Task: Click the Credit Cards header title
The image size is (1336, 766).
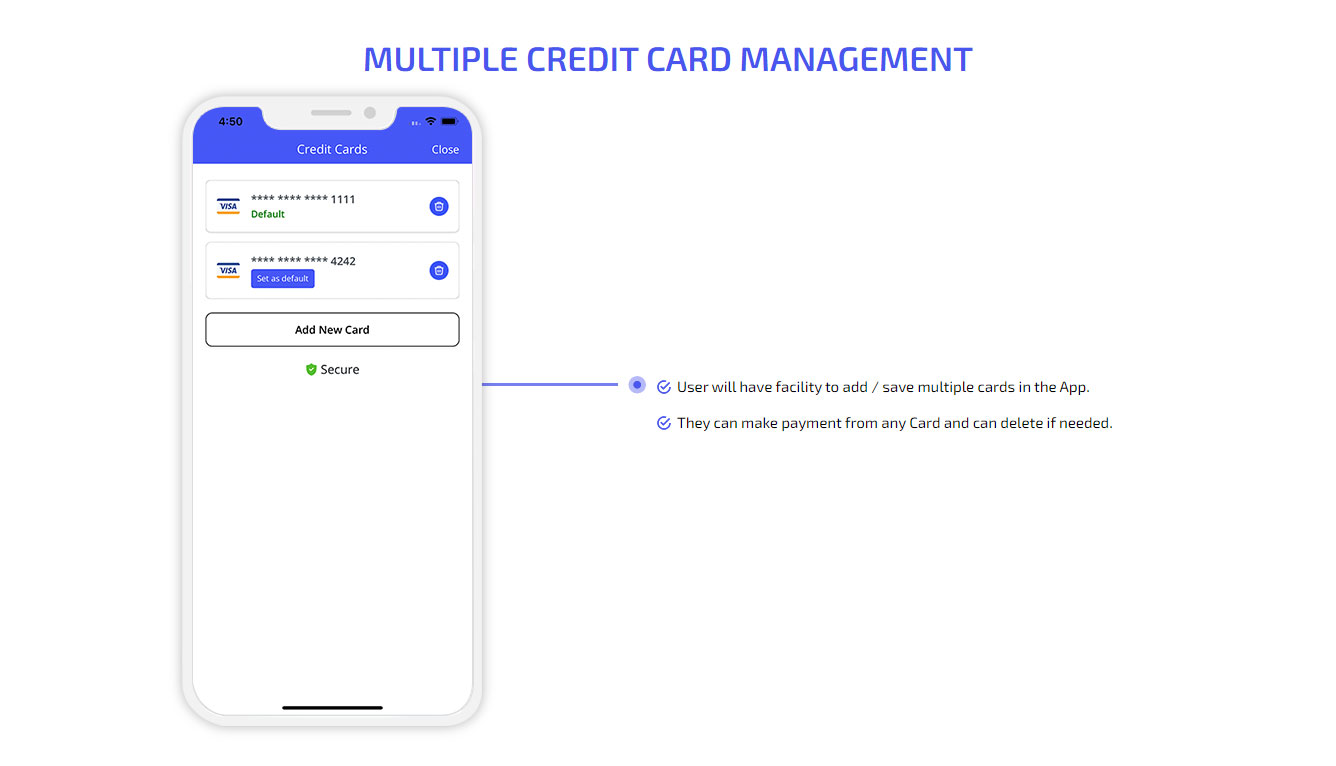Action: (332, 150)
